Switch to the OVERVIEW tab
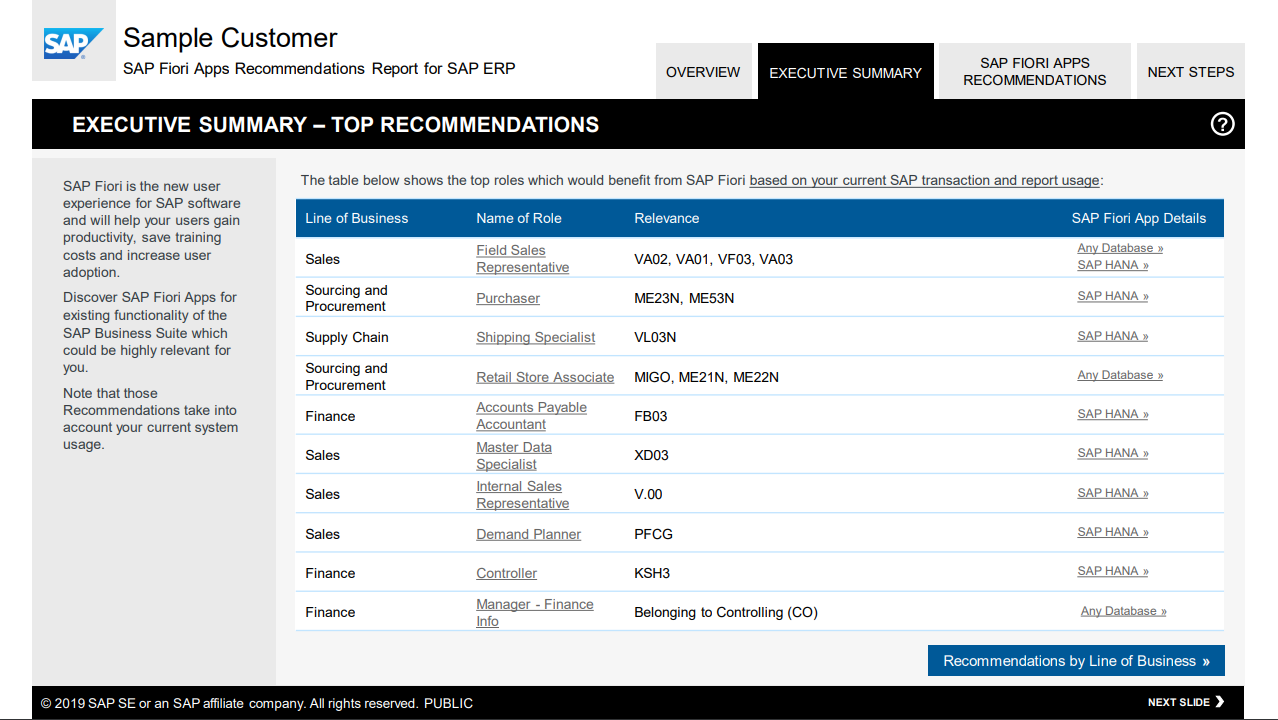This screenshot has width=1278, height=720. 703,72
